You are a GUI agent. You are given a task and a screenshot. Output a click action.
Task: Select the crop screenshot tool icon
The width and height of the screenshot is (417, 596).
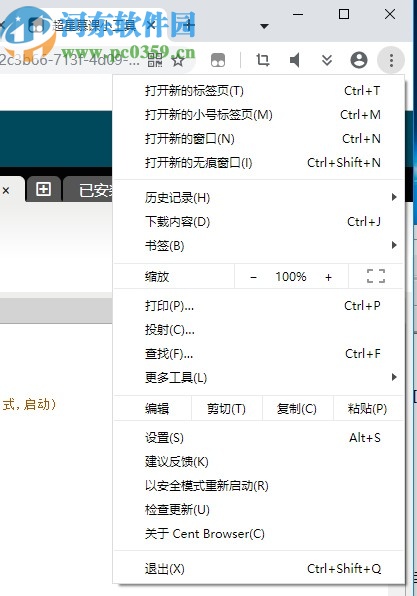point(263,60)
